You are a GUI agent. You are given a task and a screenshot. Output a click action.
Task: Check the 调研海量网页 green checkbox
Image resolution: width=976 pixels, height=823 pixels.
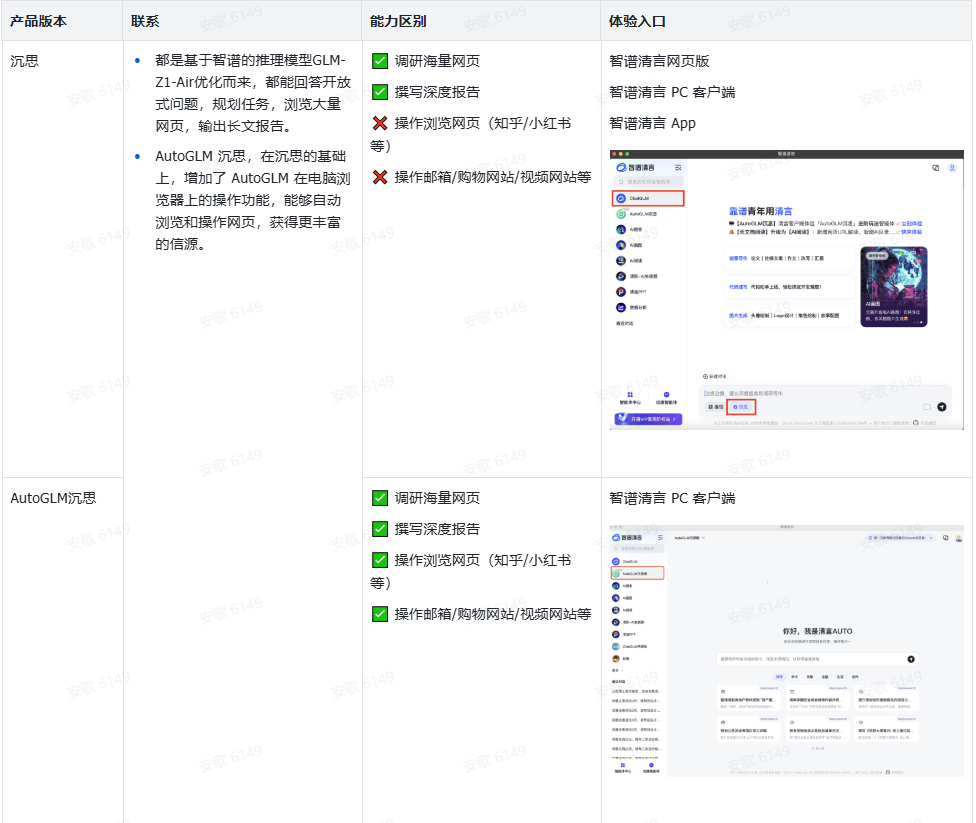pyautogui.click(x=380, y=60)
